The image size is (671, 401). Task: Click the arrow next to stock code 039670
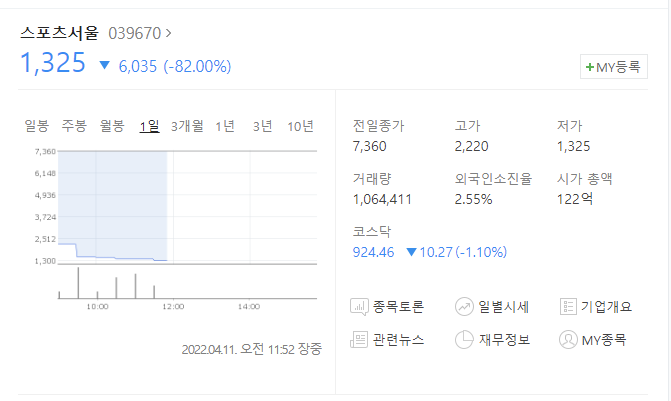169,33
